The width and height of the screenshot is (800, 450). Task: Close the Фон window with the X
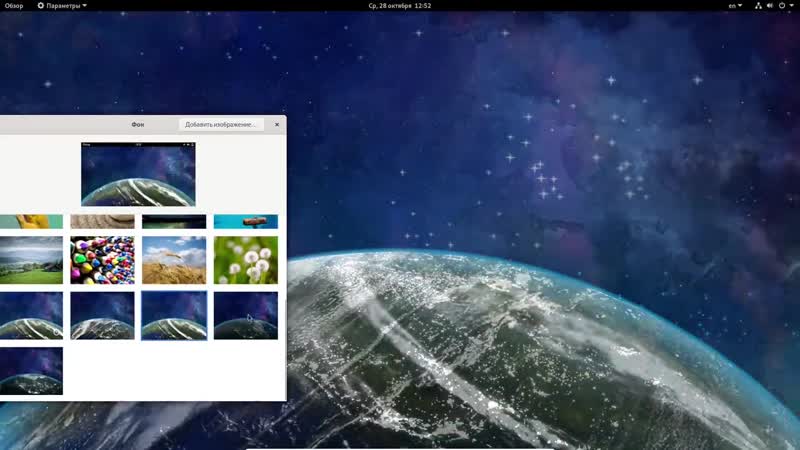click(277, 124)
